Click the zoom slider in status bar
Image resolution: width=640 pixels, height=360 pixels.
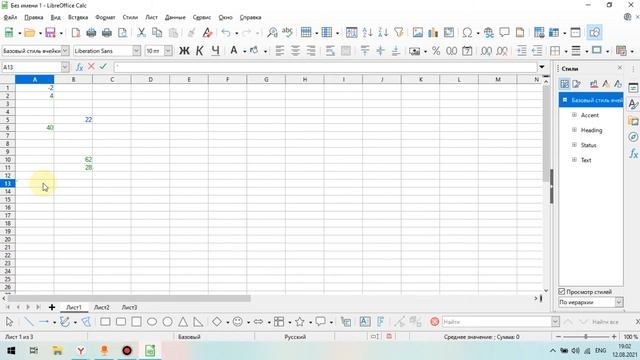tap(586, 337)
